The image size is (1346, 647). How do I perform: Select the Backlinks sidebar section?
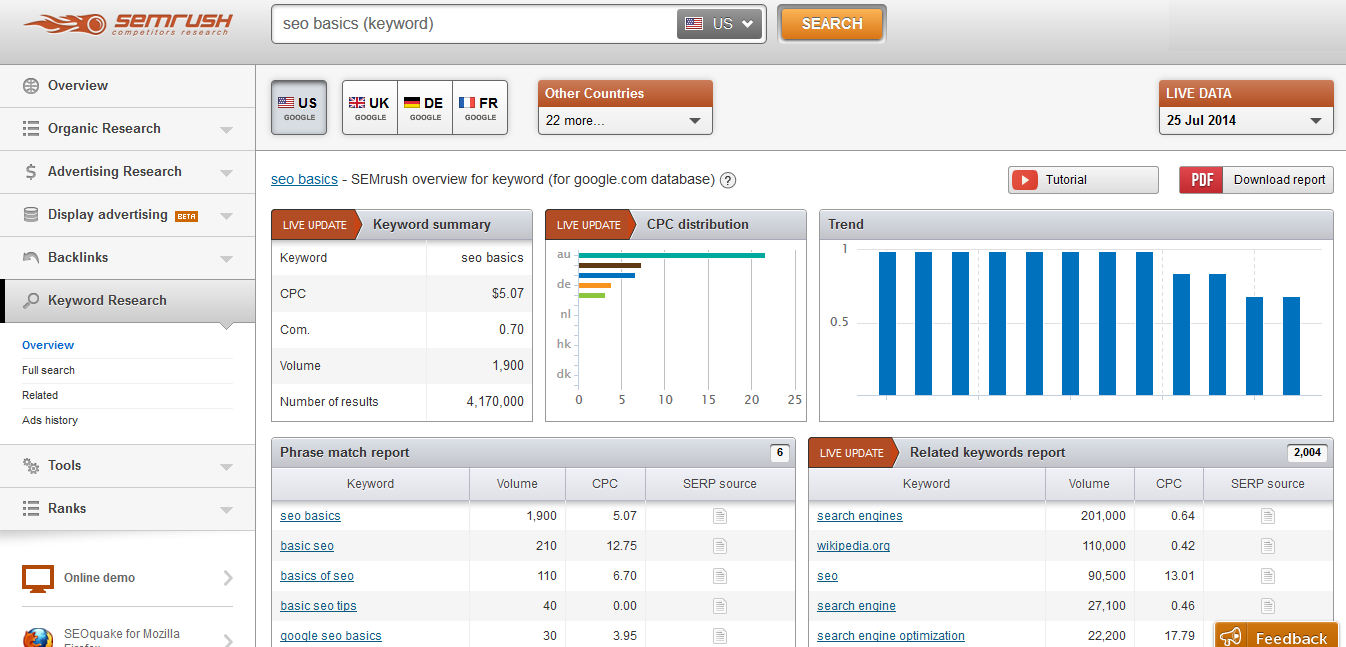point(127,258)
